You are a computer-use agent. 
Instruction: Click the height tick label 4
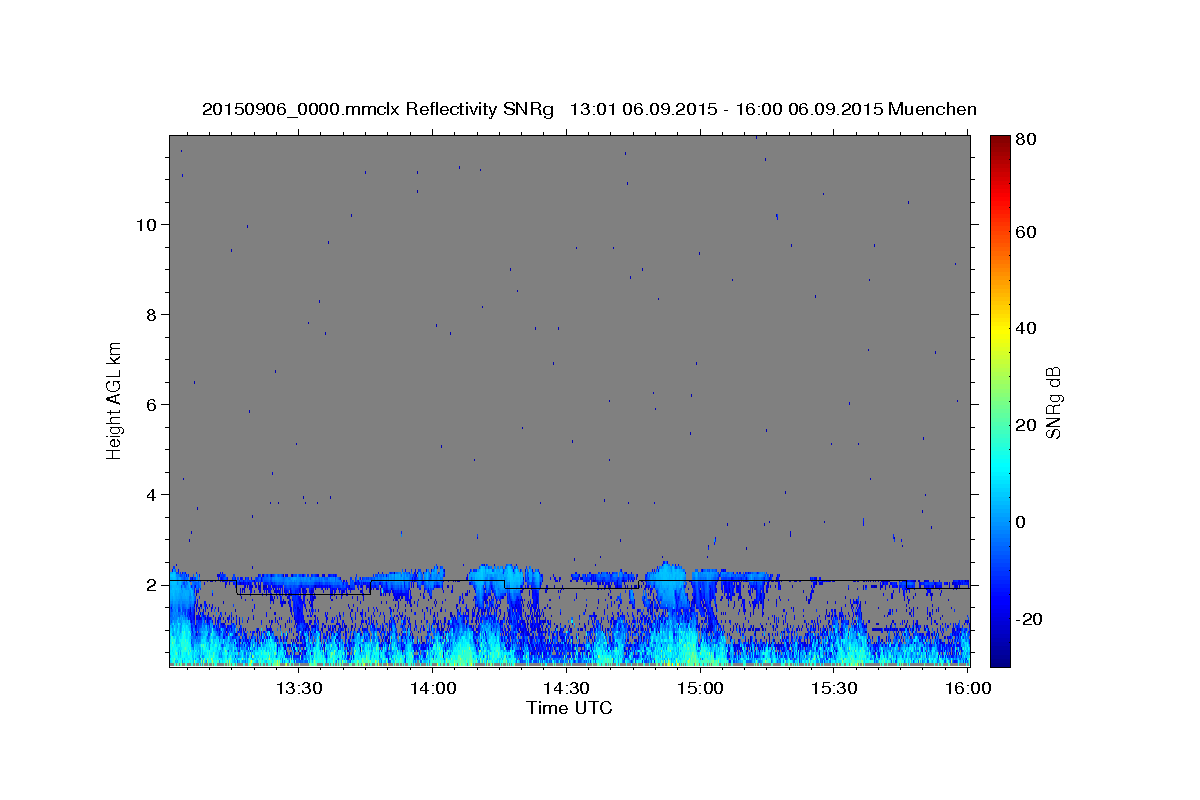tap(152, 494)
